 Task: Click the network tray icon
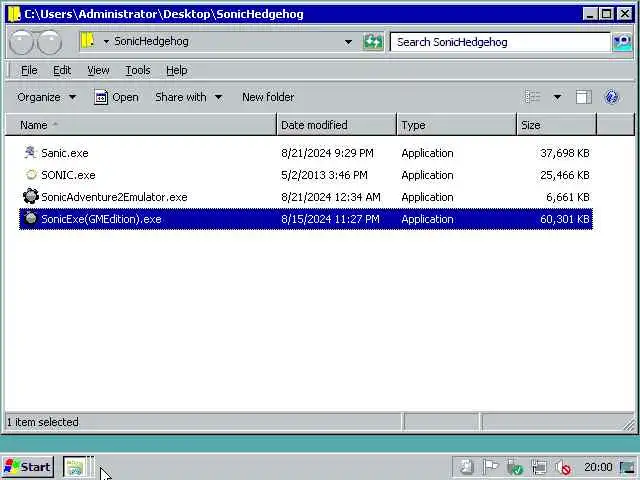tap(539, 467)
